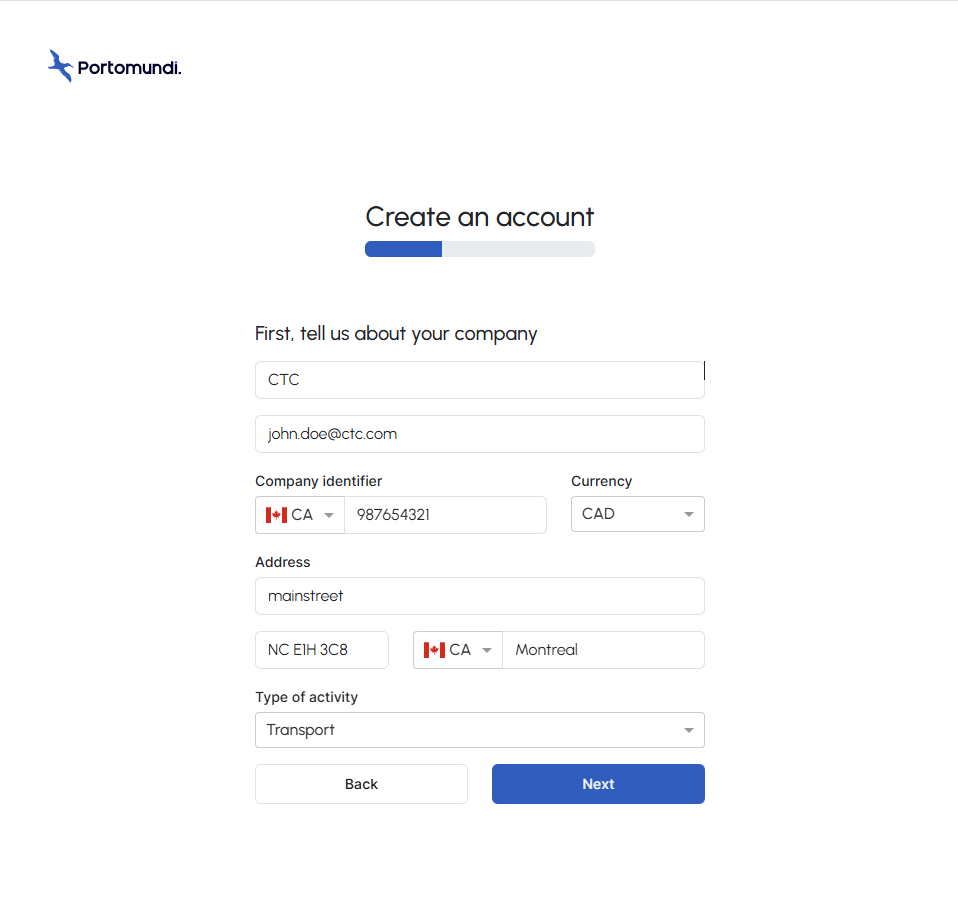Click postal code field NC E1H 3C8

[321, 650]
